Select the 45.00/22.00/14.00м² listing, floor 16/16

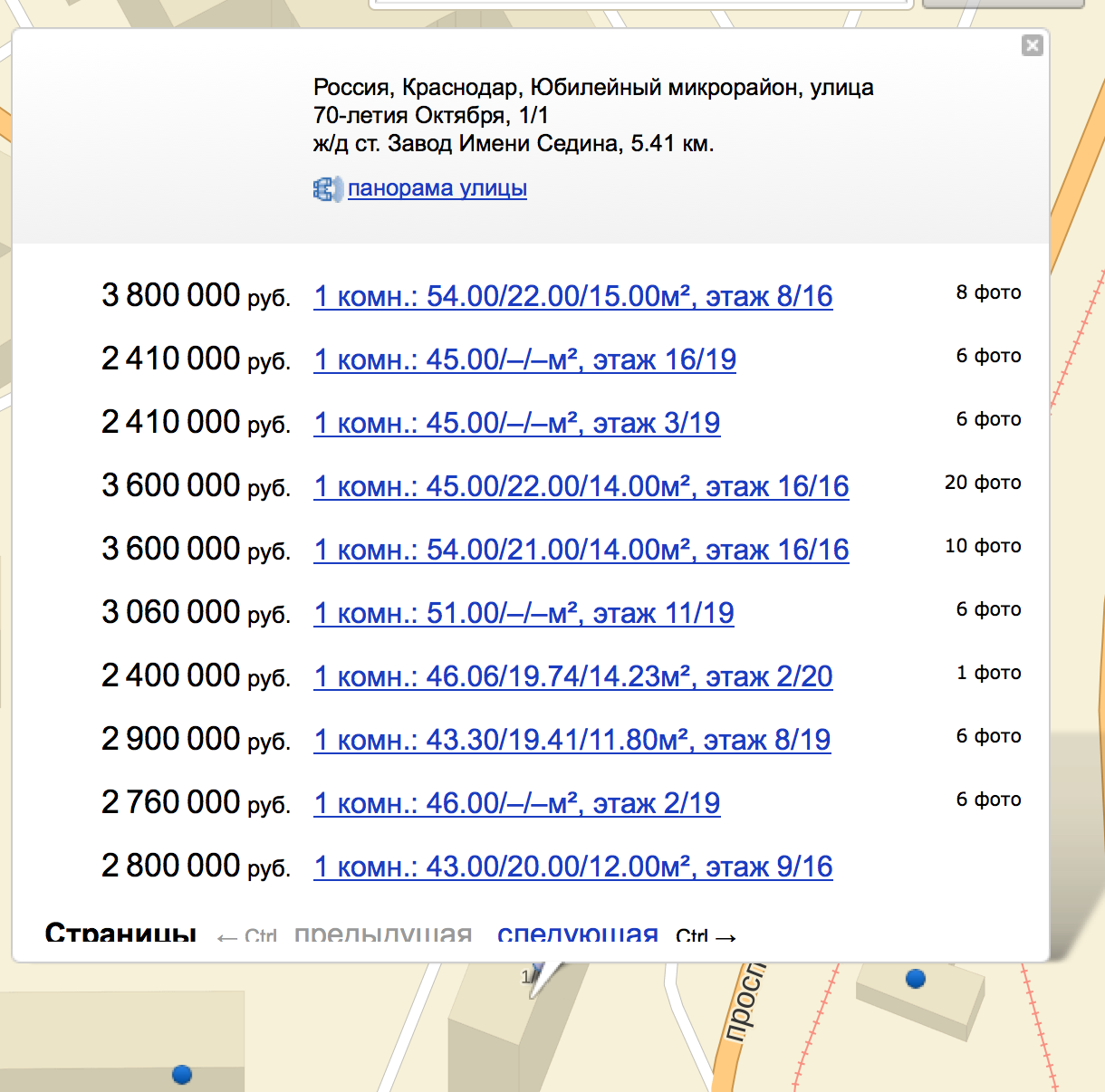pos(581,486)
